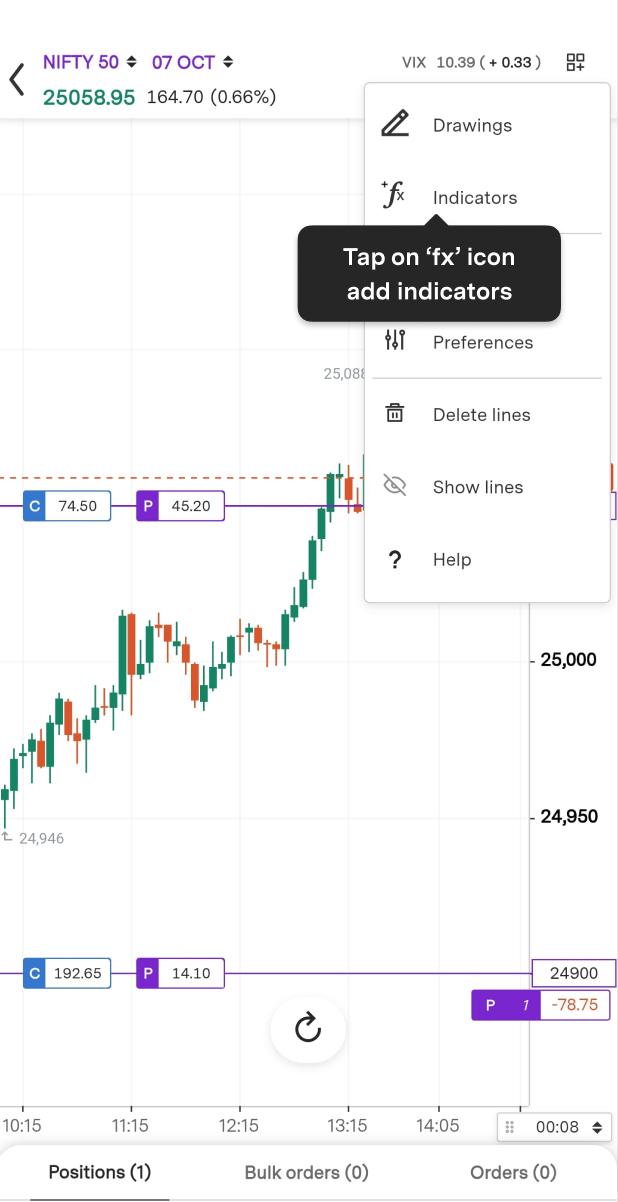Switch to Bulk orders tab
Viewport: 618px width, 1202px height.
(x=306, y=1172)
